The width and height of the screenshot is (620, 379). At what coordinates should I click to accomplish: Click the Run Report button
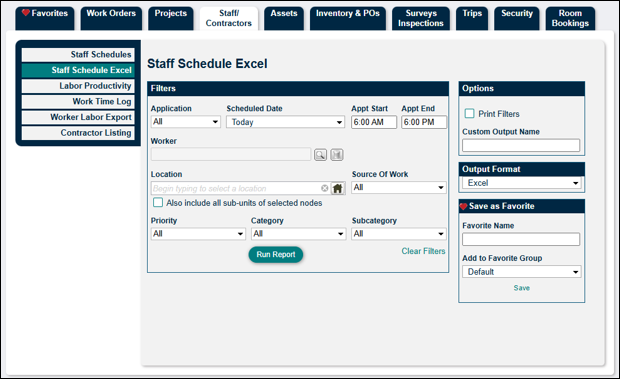[276, 255]
